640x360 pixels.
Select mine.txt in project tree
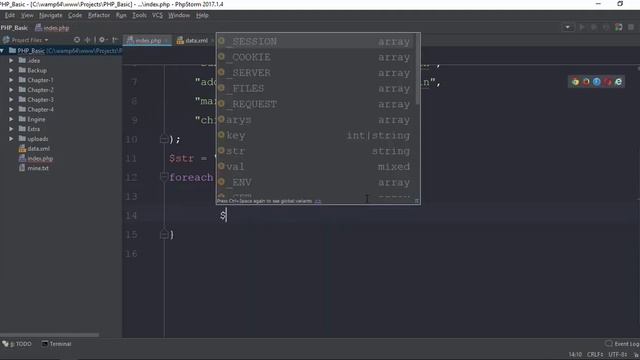tap(34, 168)
